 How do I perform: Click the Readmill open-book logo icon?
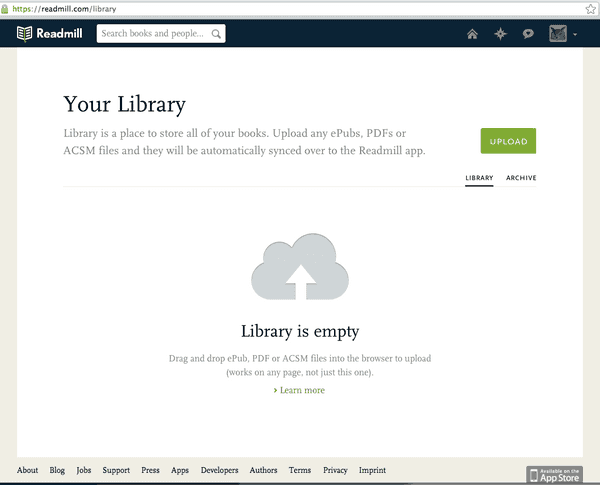(24, 34)
